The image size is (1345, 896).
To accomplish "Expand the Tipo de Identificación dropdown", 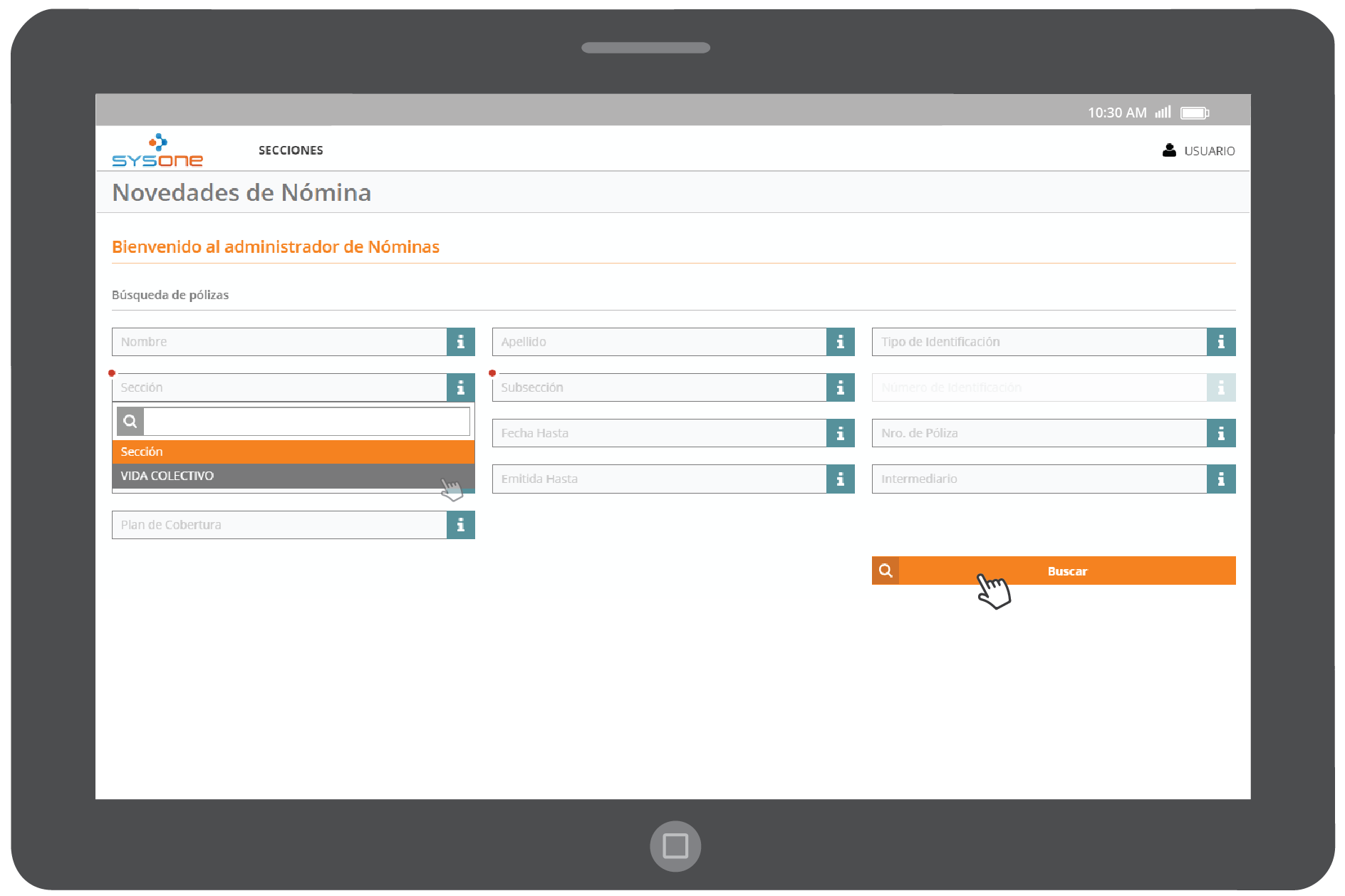I will coord(1039,342).
